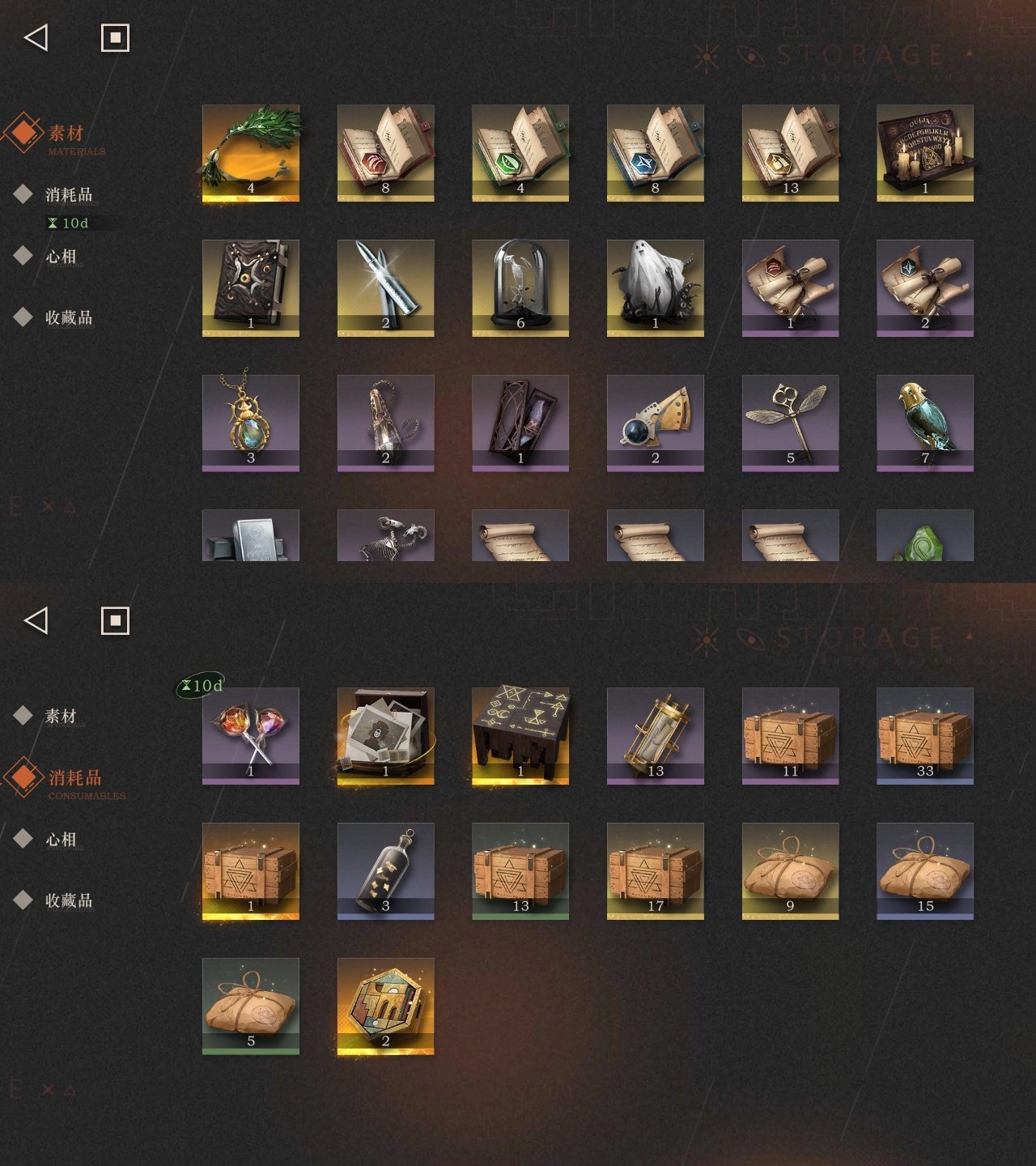1036x1166 pixels.
Task: Open the dark spellbook with star emblem
Action: pos(251,288)
